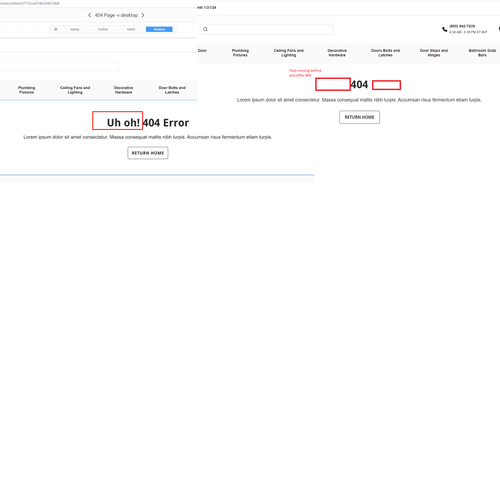Click the phone handset icon
This screenshot has height=497, width=500.
pos(445,29)
